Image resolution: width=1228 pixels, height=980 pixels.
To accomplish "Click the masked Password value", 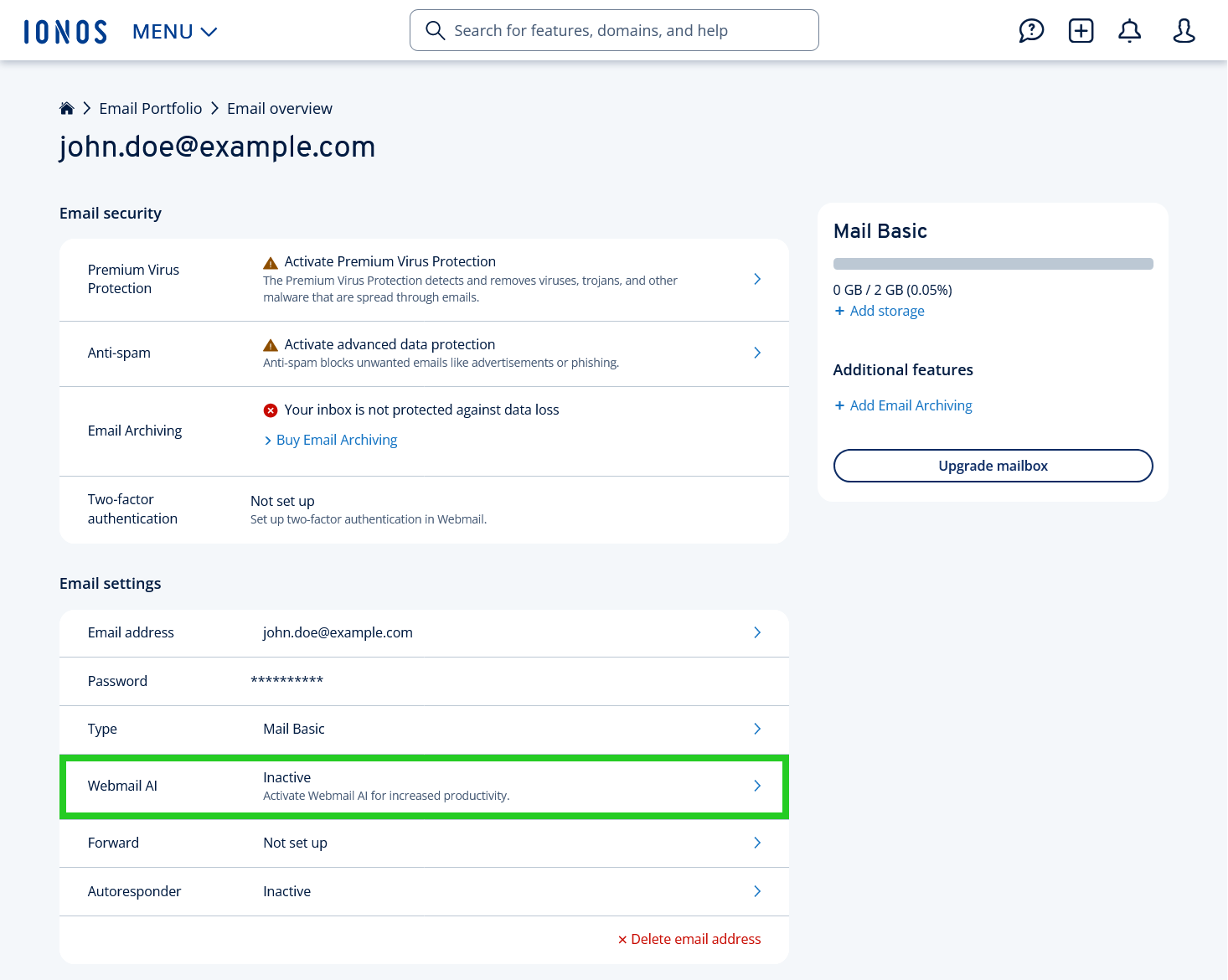I will 287,681.
